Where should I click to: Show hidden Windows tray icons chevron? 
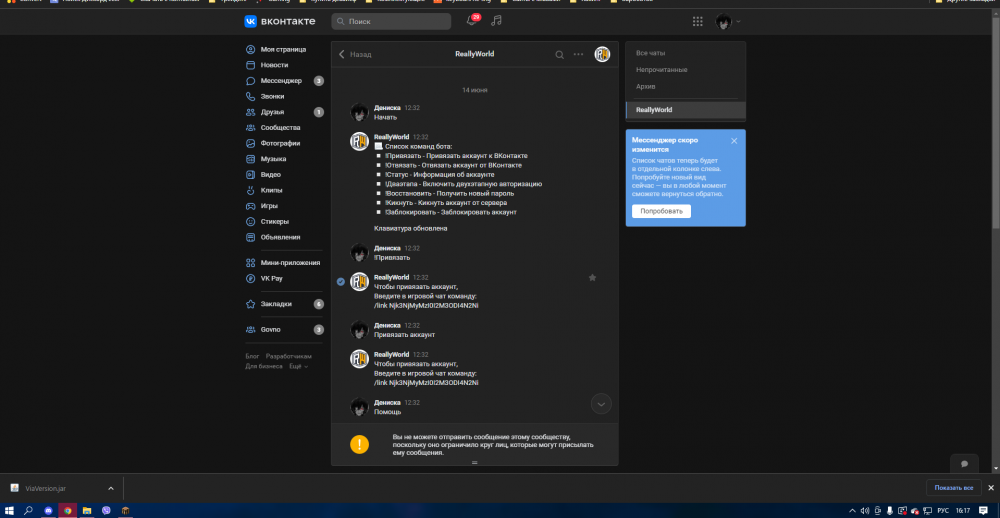853,511
